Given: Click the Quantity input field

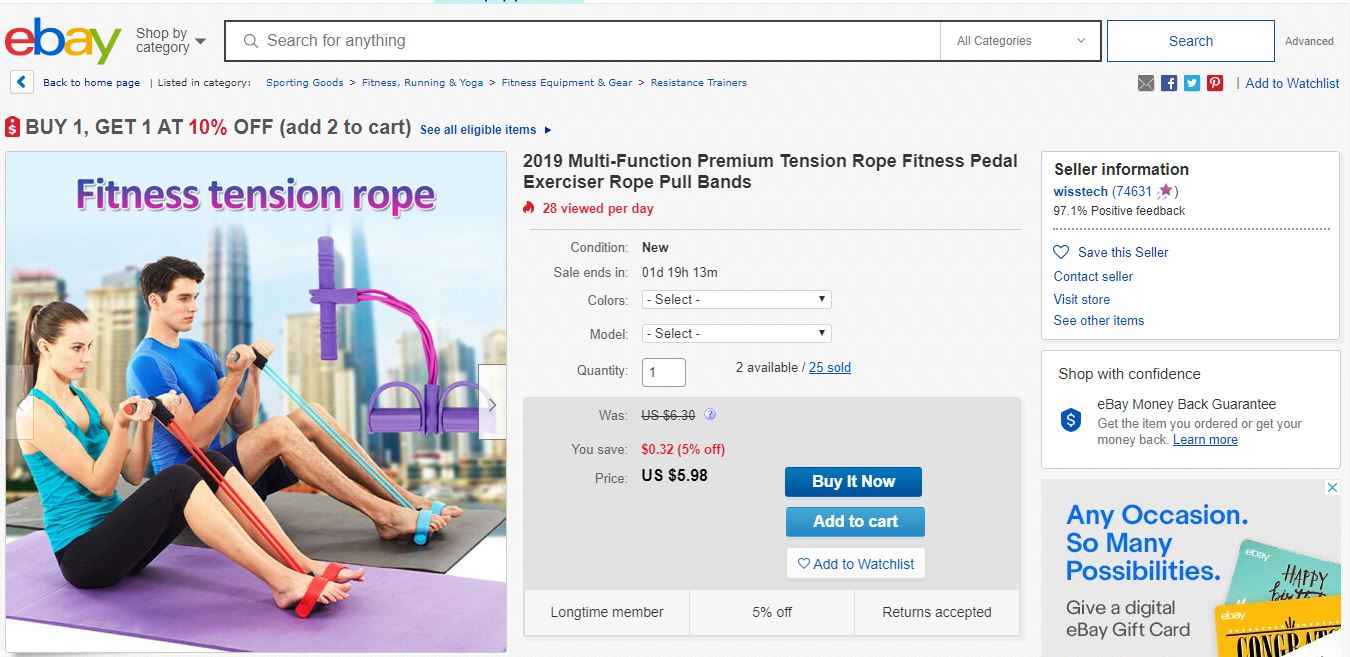Looking at the screenshot, I should click(664, 372).
